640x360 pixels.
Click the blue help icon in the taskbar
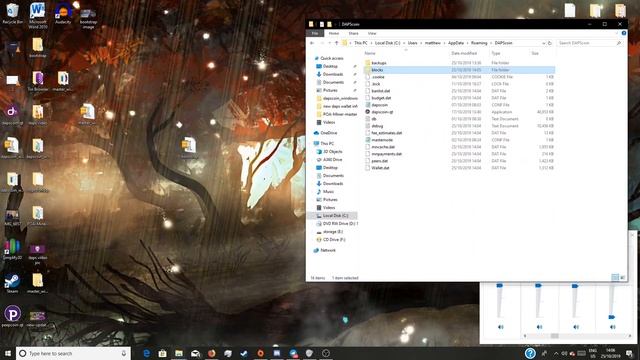tap(530, 353)
